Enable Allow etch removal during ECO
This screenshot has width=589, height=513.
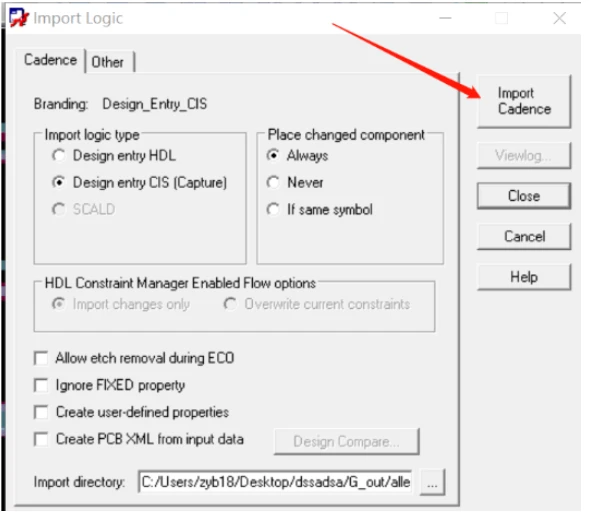(41, 358)
